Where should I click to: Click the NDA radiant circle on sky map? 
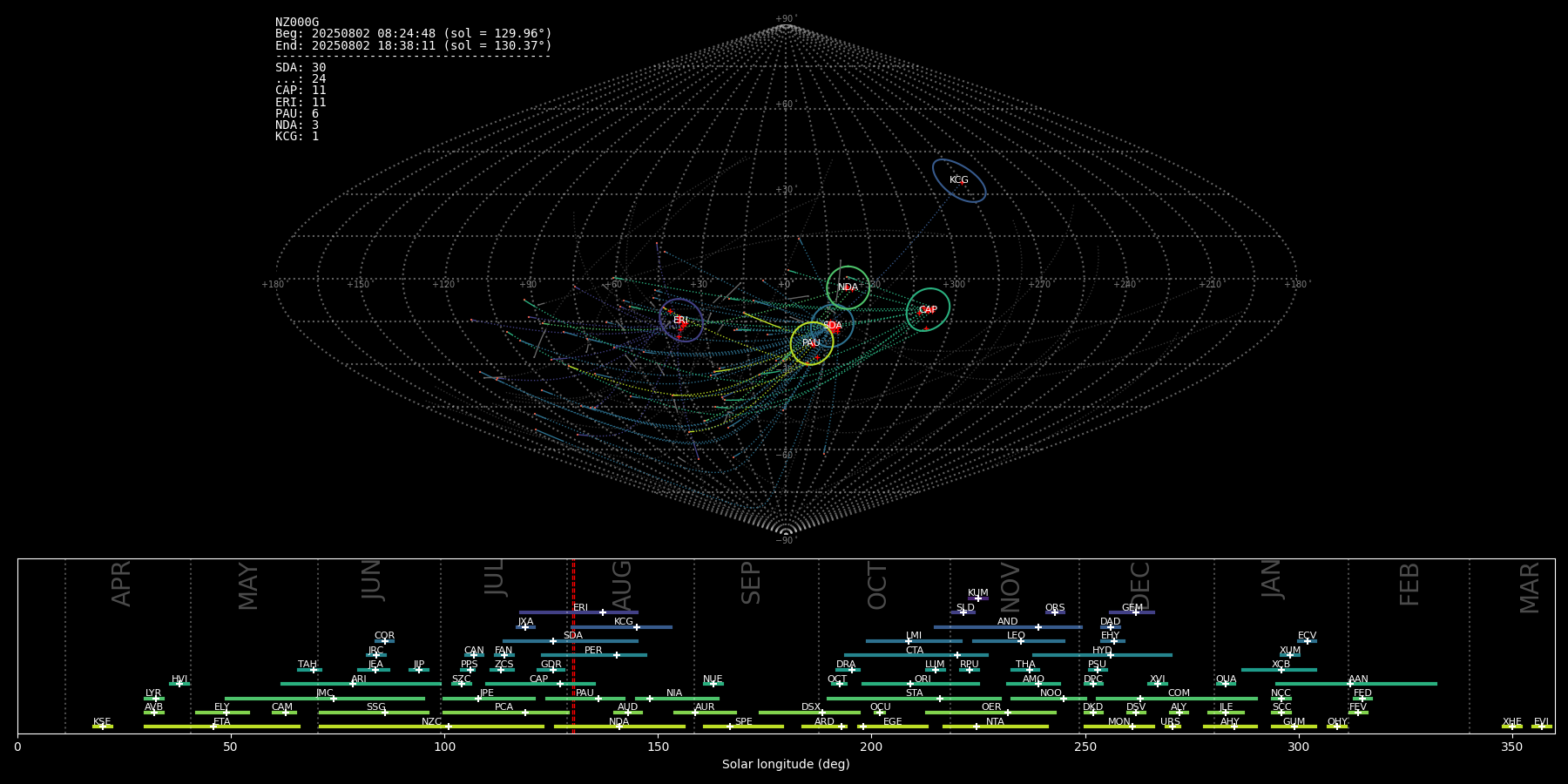(848, 287)
